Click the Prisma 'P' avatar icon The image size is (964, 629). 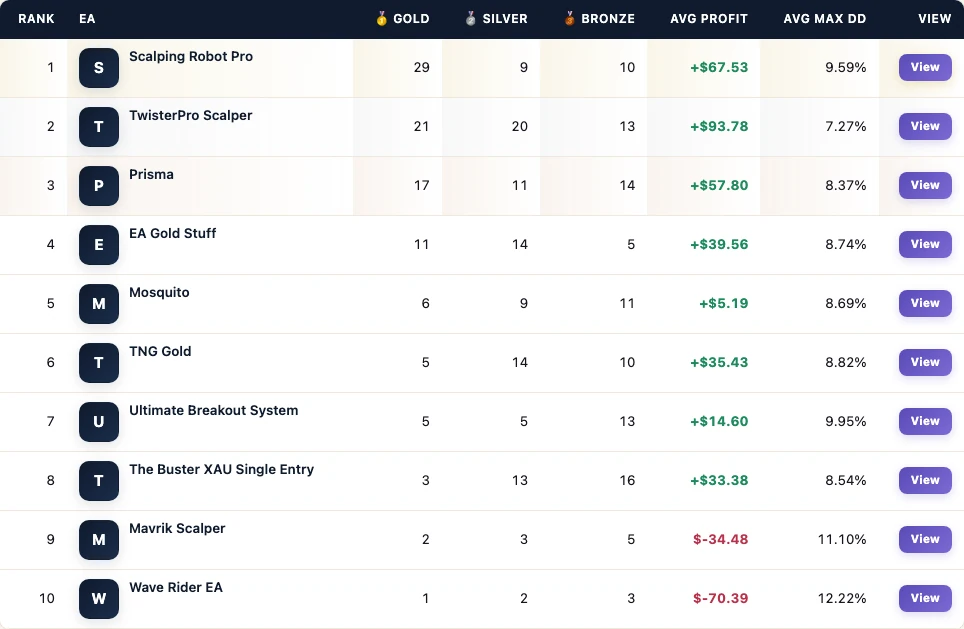[98, 186]
